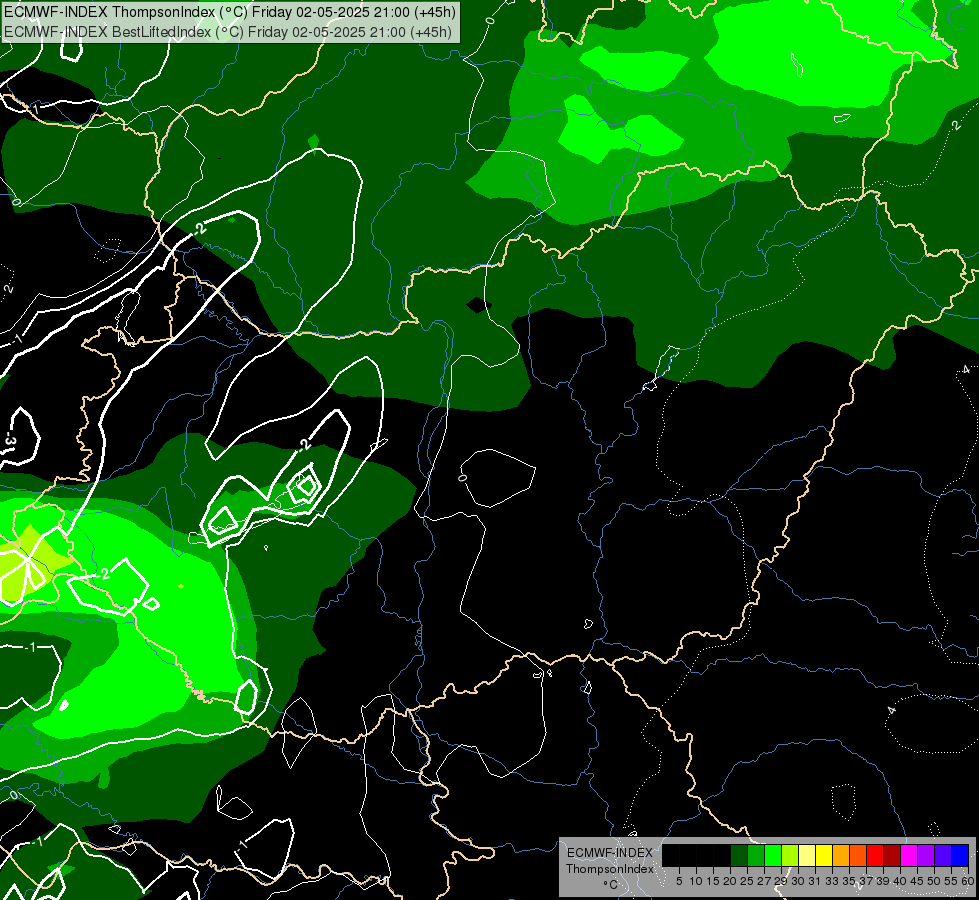Click the legend value 60
The height and width of the screenshot is (900, 979).
pyautogui.click(x=967, y=881)
